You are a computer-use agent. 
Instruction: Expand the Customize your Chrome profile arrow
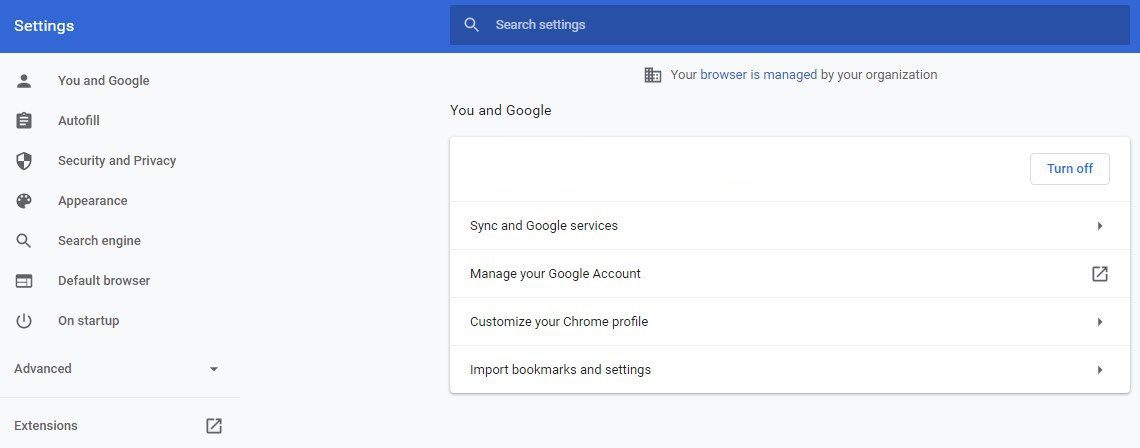click(x=1099, y=322)
